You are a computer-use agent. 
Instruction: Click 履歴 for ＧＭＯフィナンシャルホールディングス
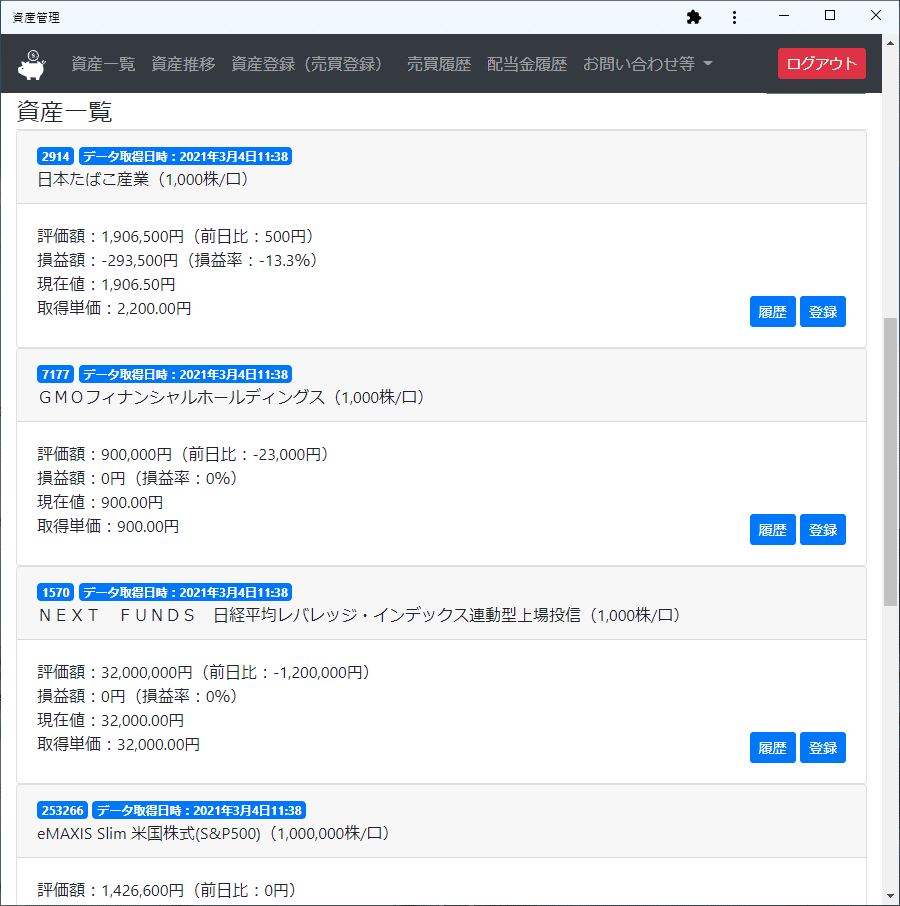tap(772, 529)
